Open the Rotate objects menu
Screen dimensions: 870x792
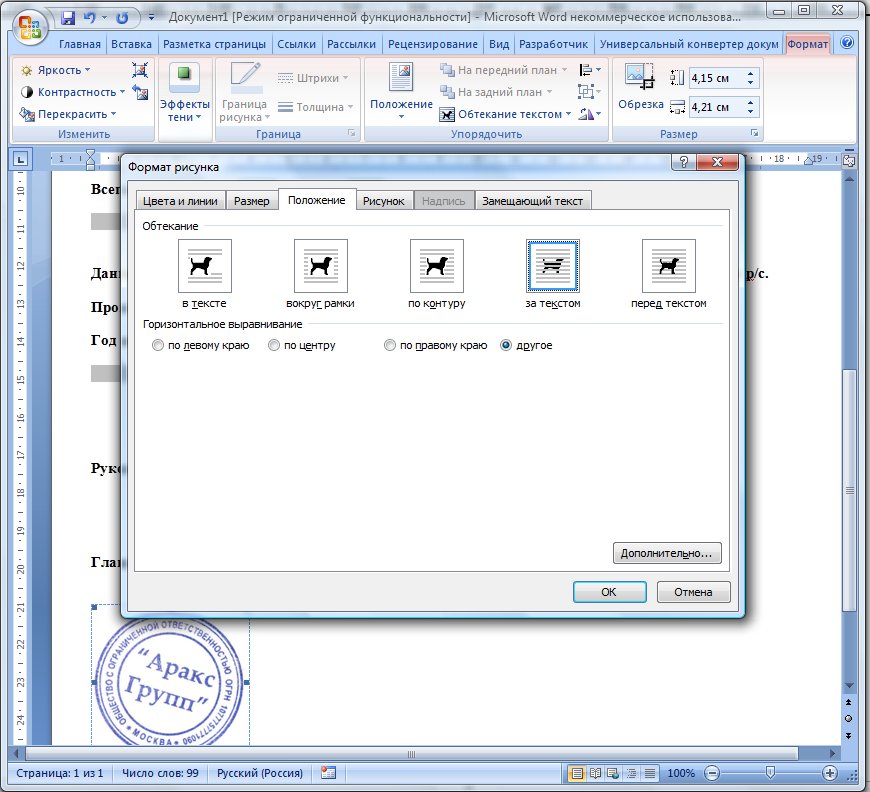(589, 114)
